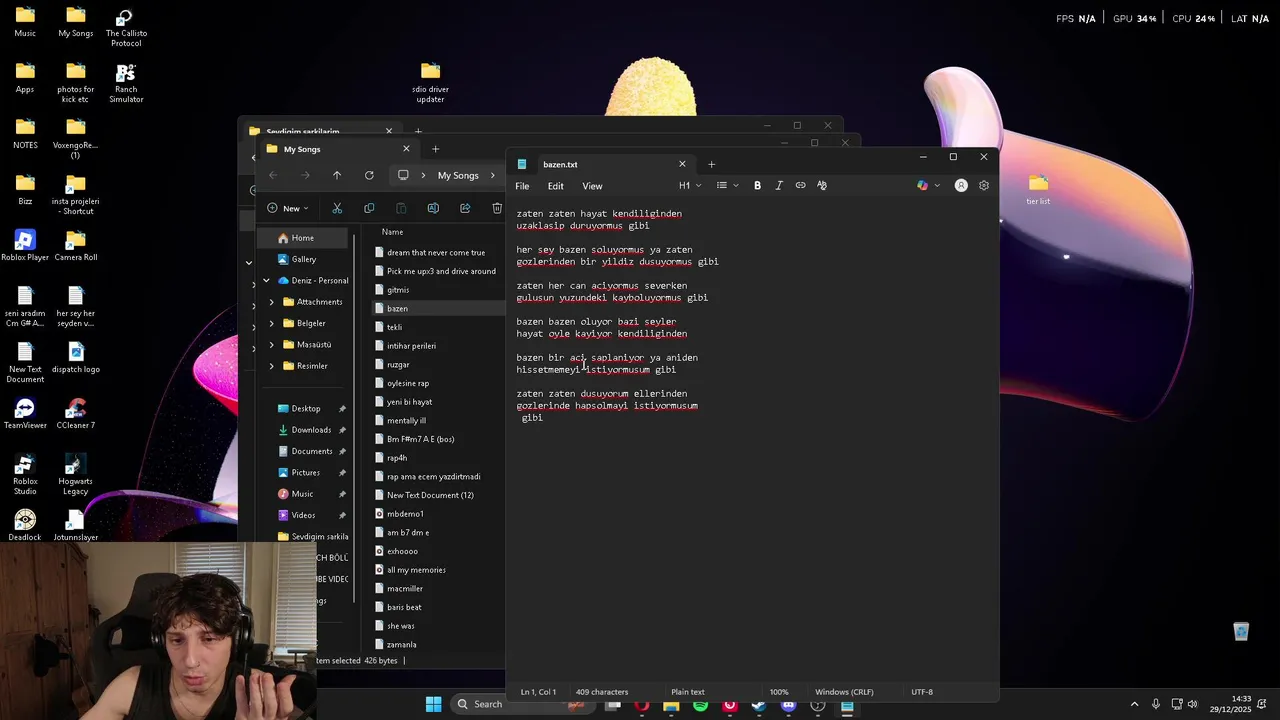Select the TeamViewer desktop icon
The width and height of the screenshot is (1280, 720).
pyautogui.click(x=25, y=414)
